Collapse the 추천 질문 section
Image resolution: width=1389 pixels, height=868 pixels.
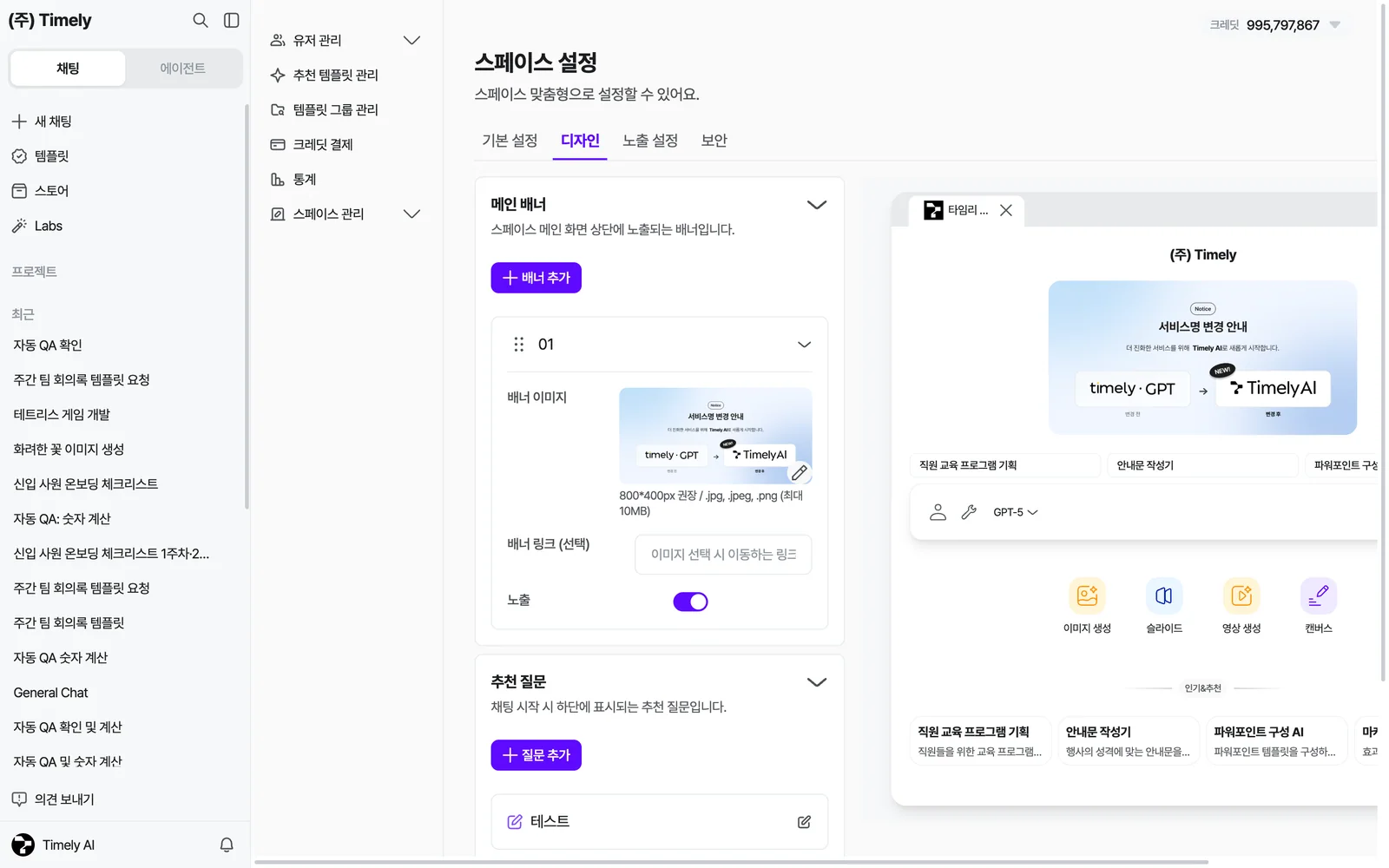817,682
